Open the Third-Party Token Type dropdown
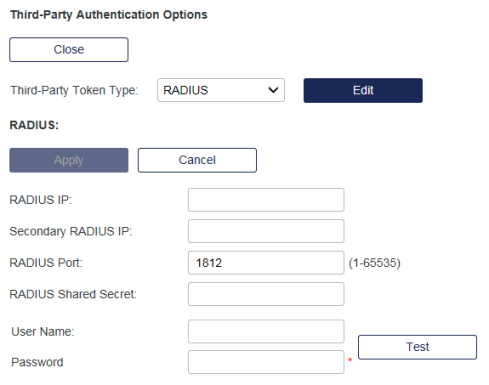 221,90
